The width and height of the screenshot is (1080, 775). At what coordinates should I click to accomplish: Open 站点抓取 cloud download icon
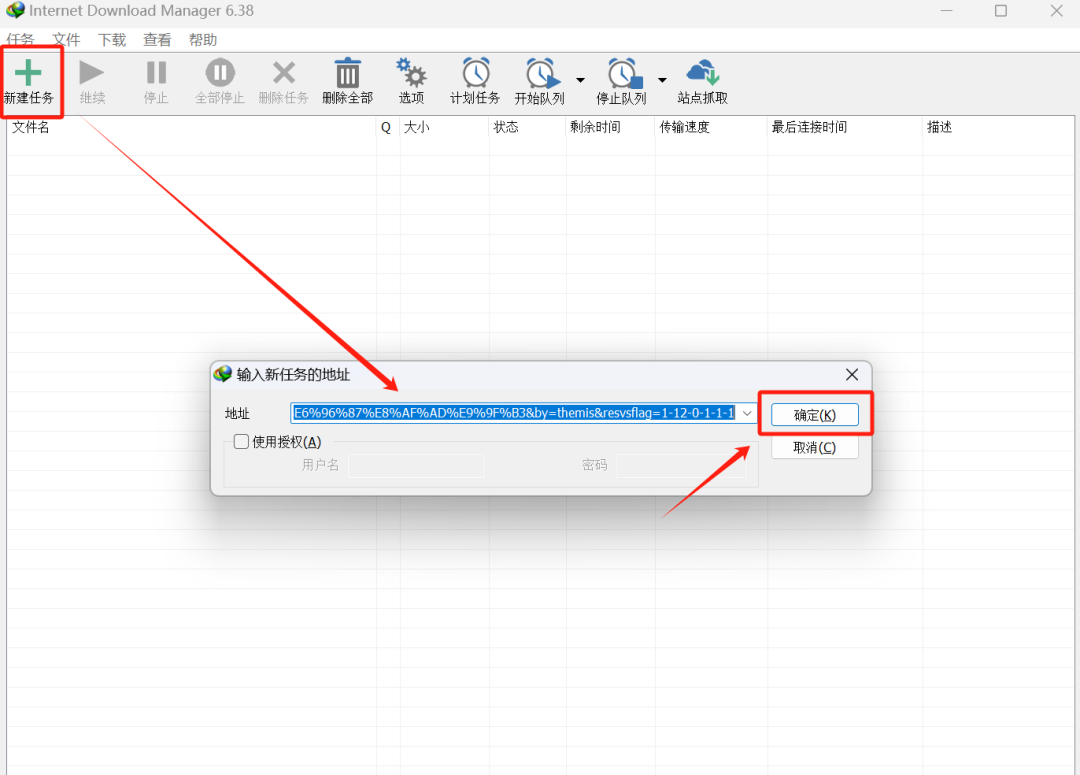pos(703,72)
